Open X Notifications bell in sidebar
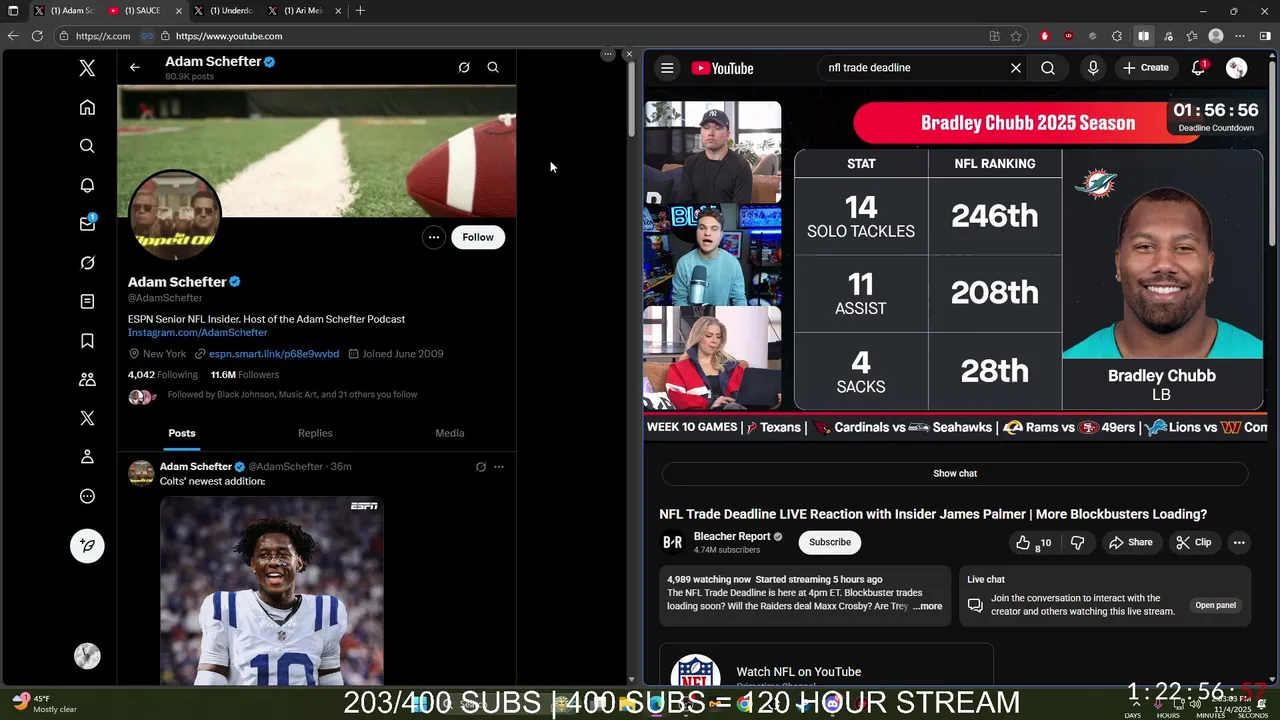Viewport: 1280px width, 720px height. pyautogui.click(x=87, y=185)
